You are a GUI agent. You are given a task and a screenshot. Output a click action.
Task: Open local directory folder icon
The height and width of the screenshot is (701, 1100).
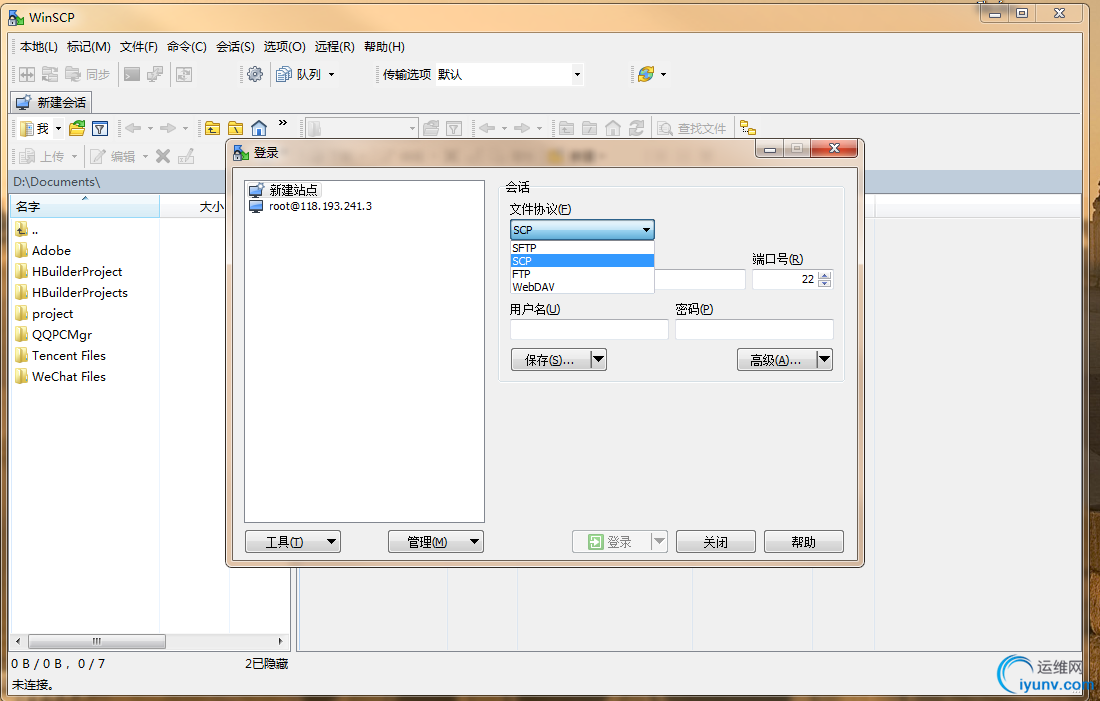point(77,128)
